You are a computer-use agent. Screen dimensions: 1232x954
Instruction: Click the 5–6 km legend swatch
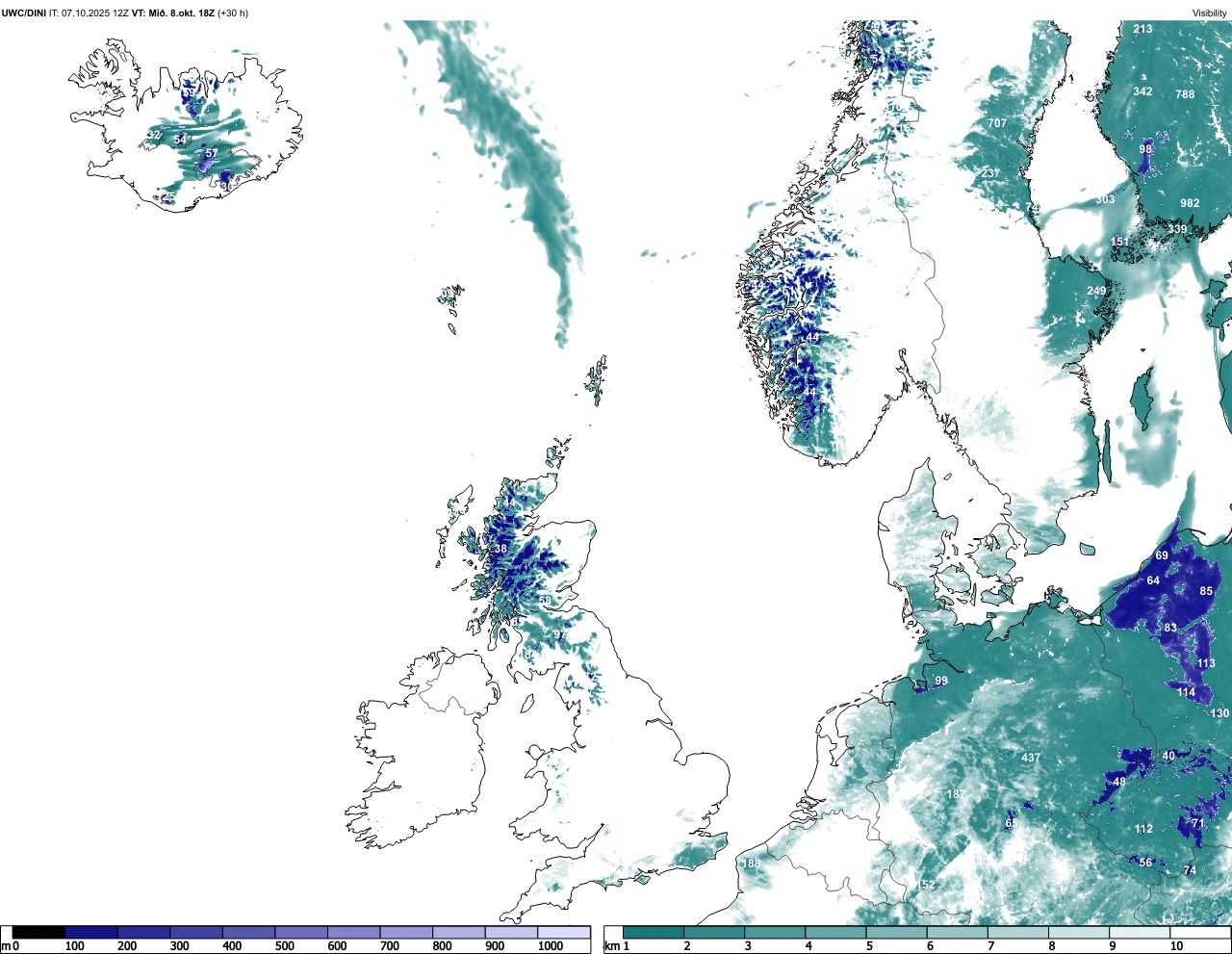(897, 932)
